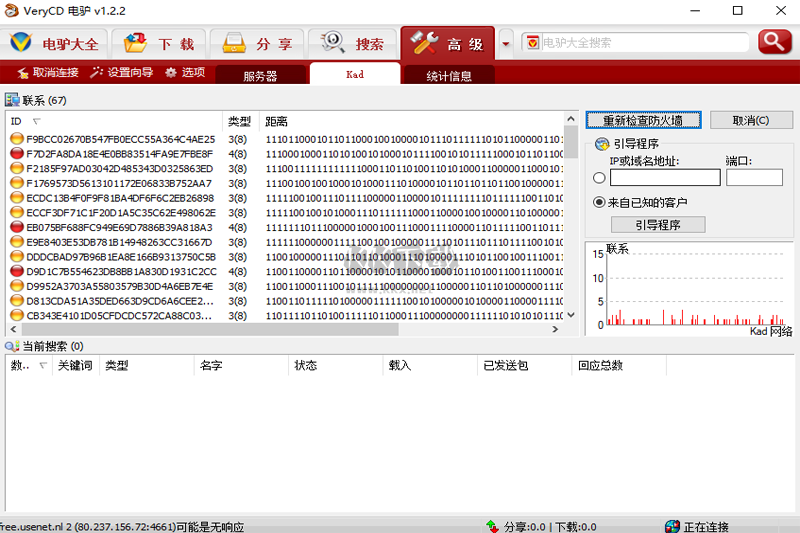Open the dropdown arrow beside 高级
The image size is (800, 533).
(506, 44)
